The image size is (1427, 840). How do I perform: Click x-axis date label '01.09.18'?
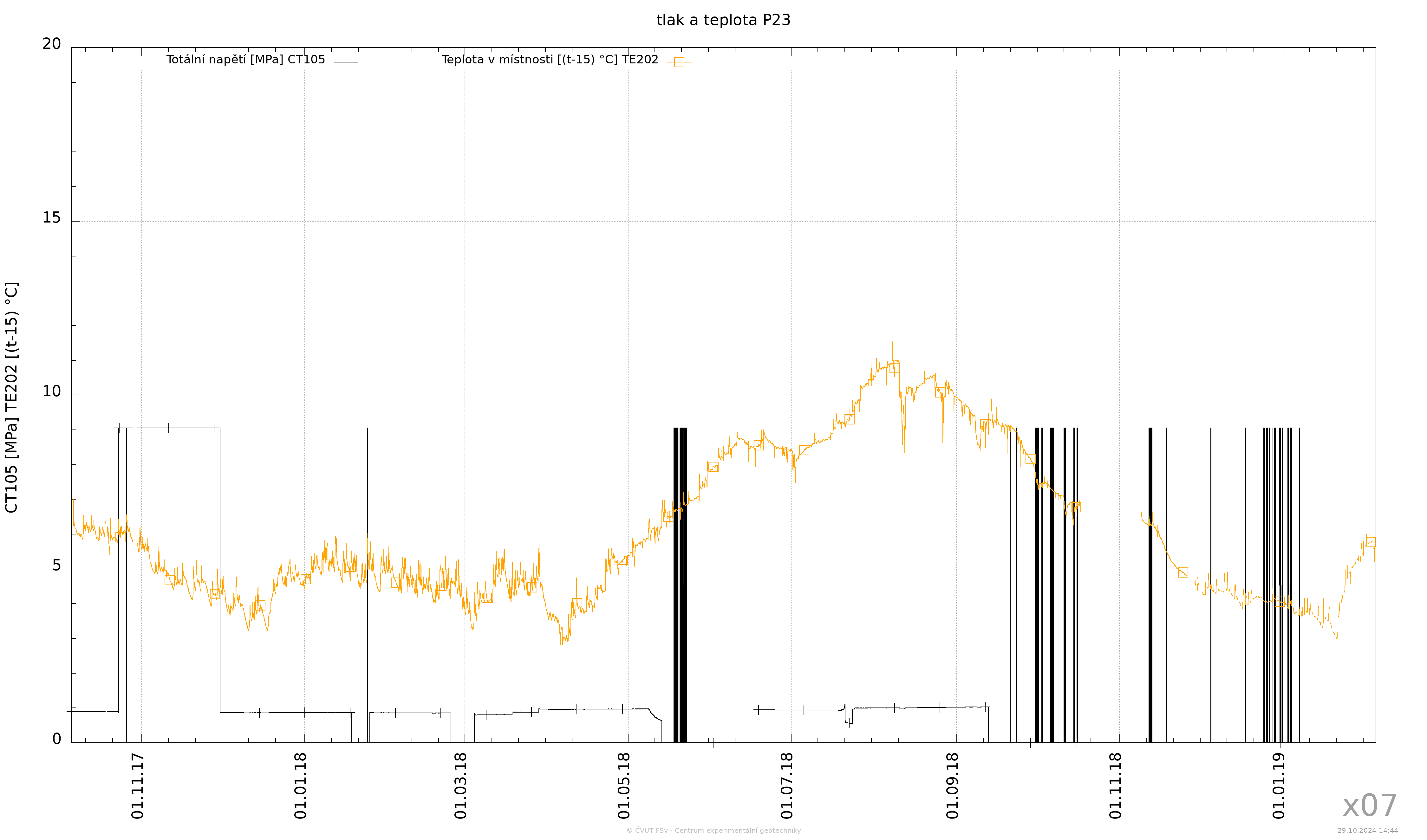tap(953, 786)
